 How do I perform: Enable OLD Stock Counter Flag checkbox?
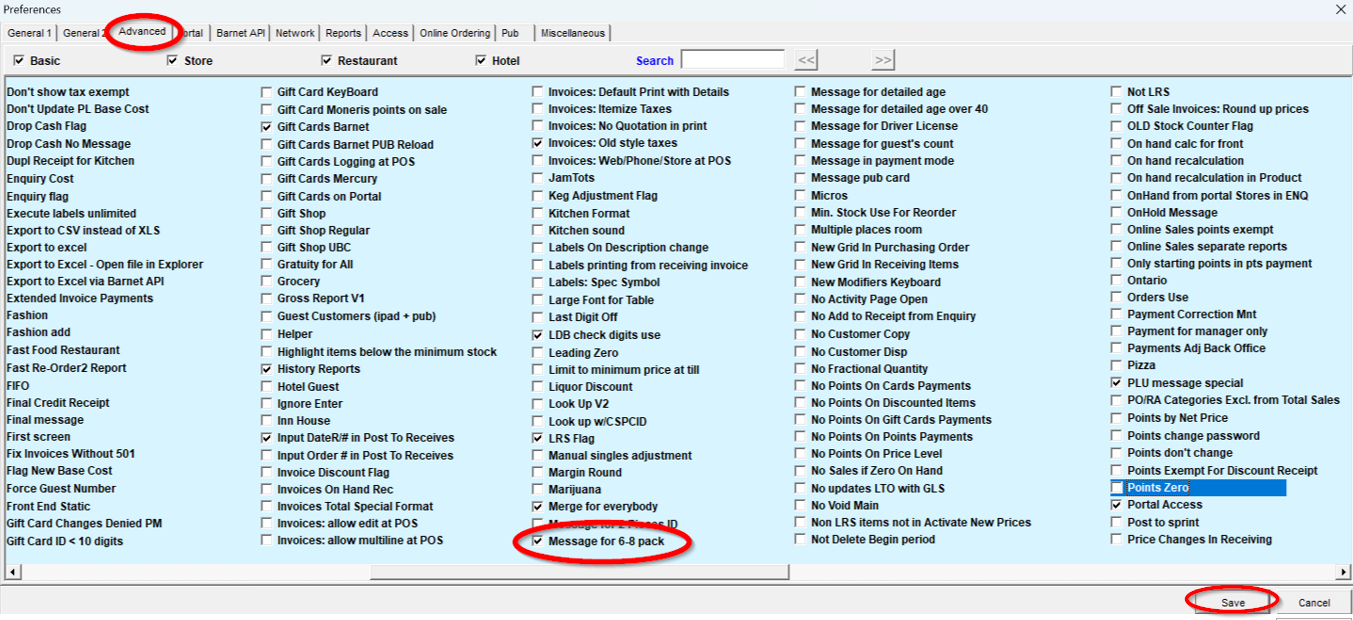pos(1117,127)
